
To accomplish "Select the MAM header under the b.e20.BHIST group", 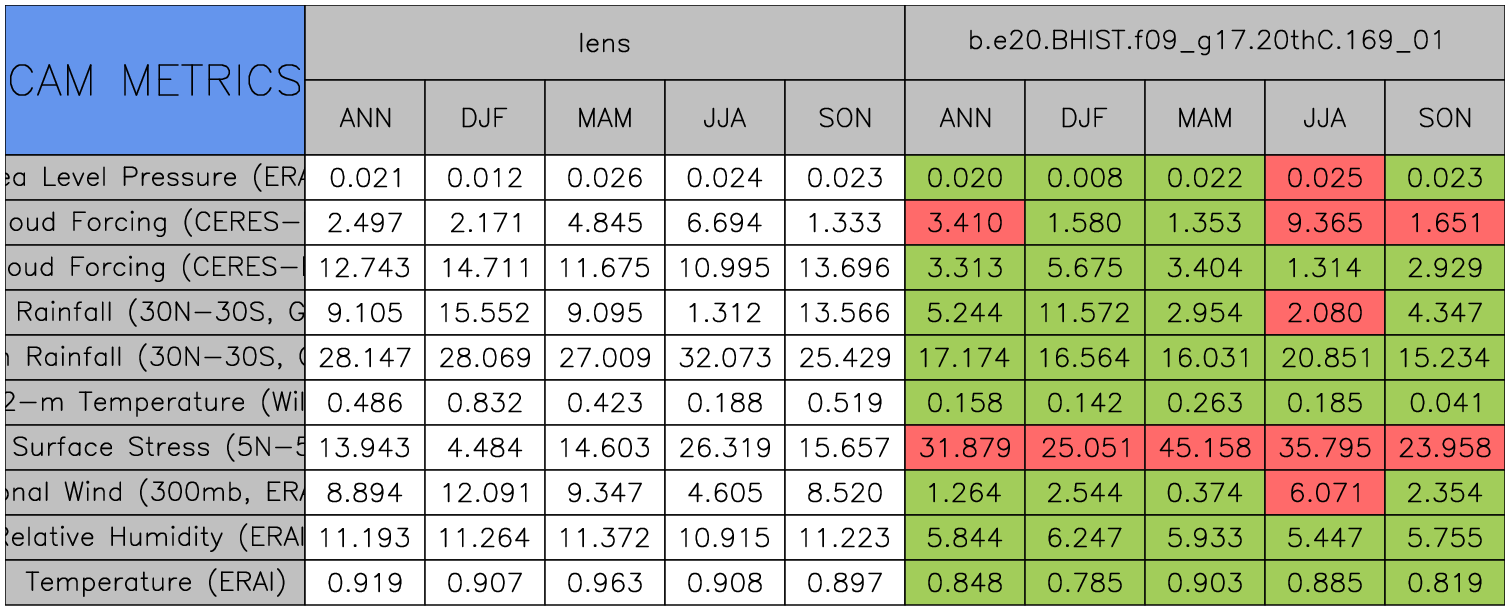I will point(1204,118).
